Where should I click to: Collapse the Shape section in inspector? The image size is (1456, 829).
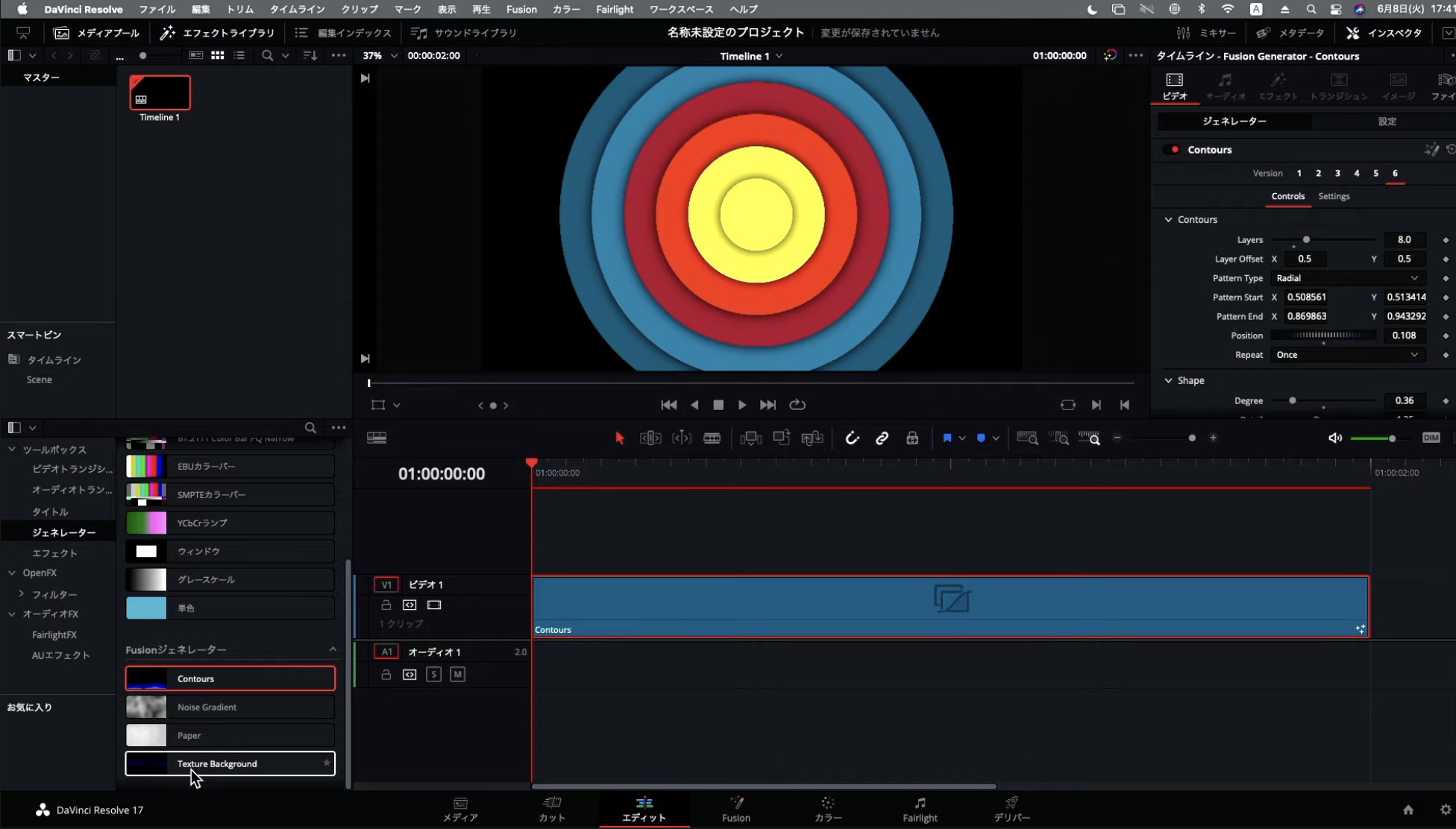coord(1168,380)
